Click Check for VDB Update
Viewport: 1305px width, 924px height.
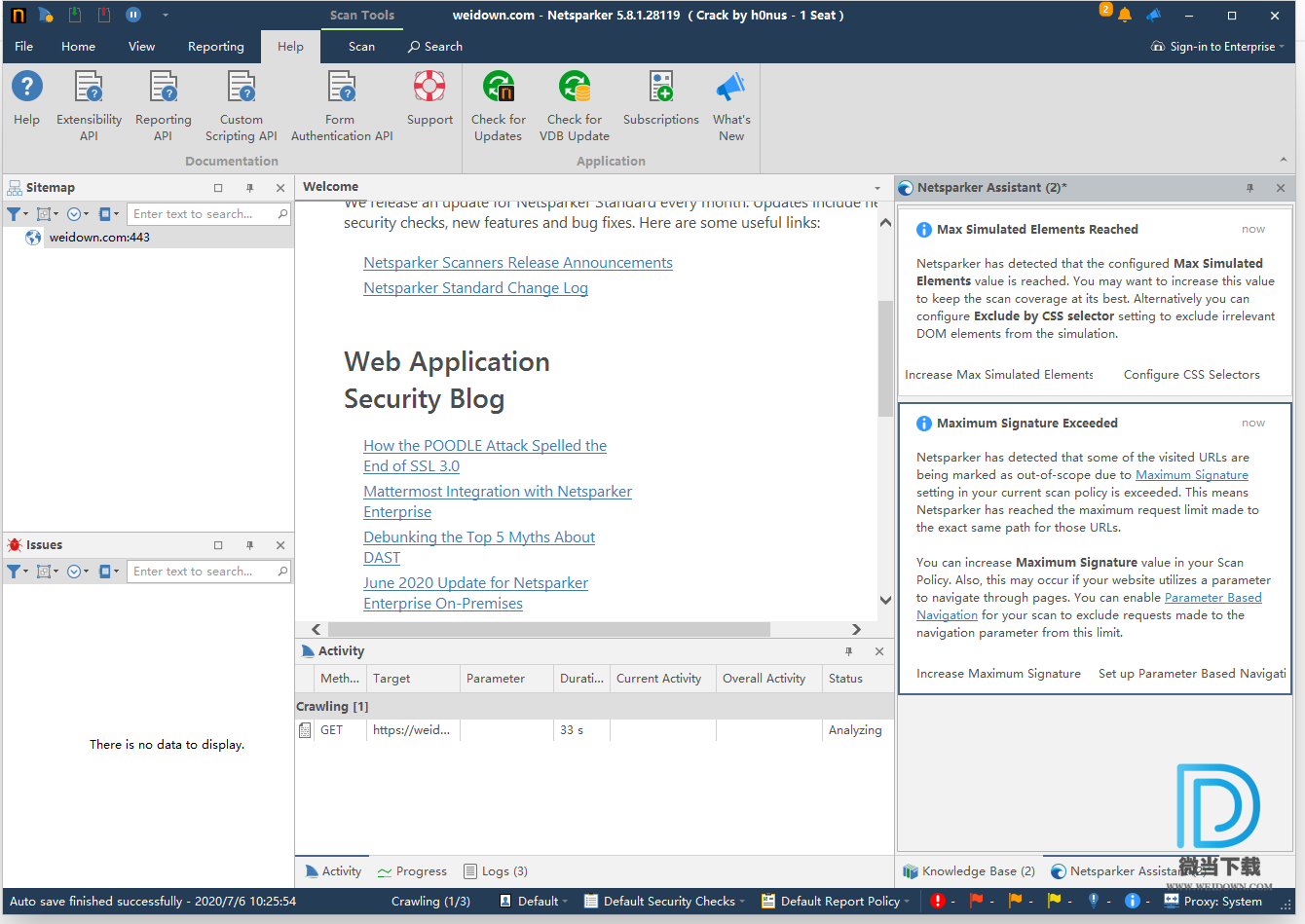click(x=575, y=107)
